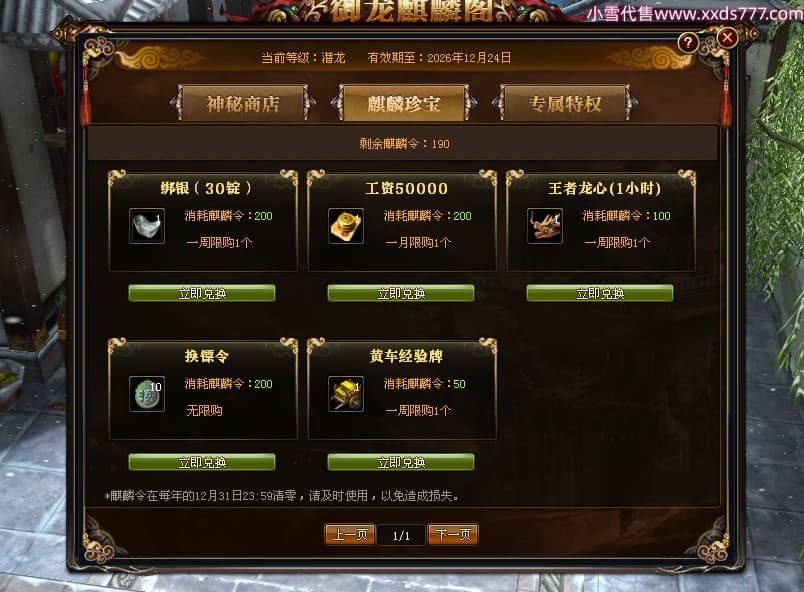Screen dimensions: 804x592
Task: Open help via the question mark icon
Action: point(688,43)
